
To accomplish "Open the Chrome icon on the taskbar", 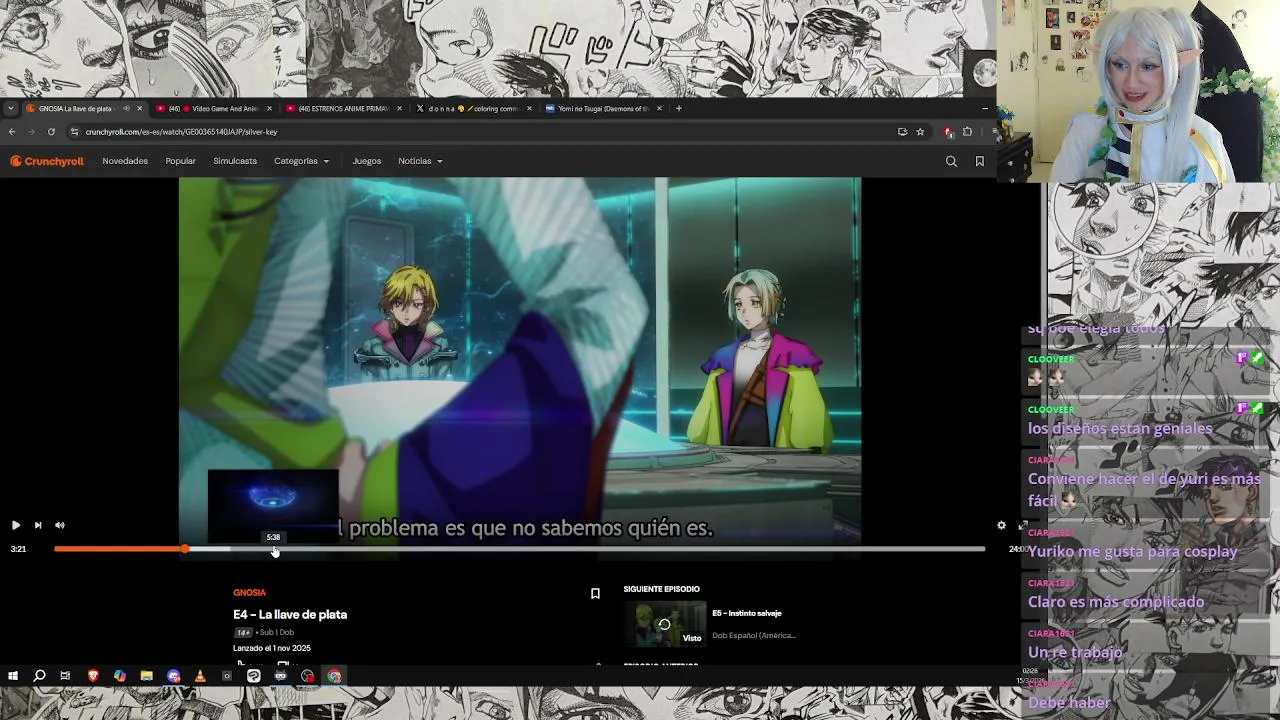I will pyautogui.click(x=334, y=676).
